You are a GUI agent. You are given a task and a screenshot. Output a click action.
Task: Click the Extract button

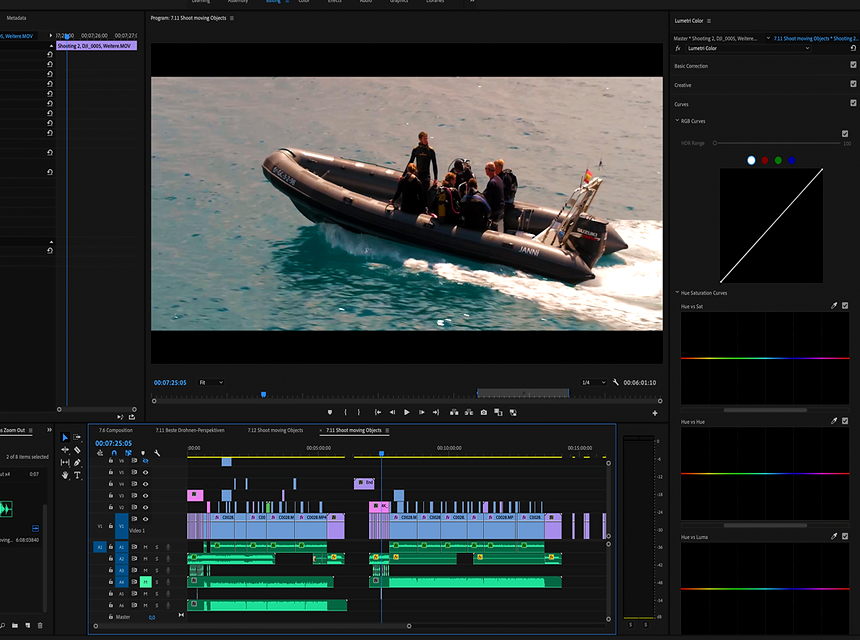(469, 412)
